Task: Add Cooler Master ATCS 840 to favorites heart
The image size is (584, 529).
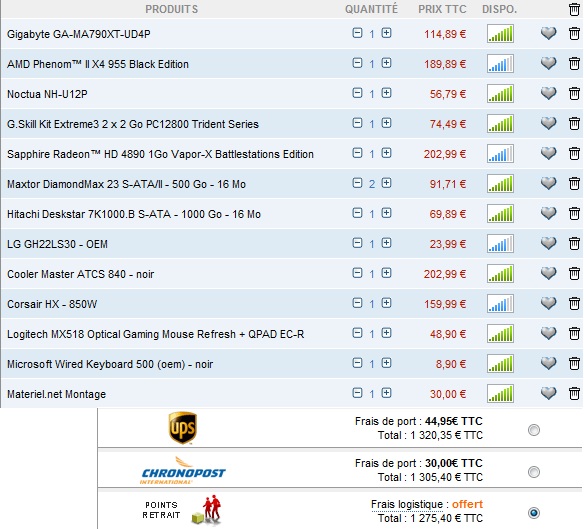Action: 548,273
